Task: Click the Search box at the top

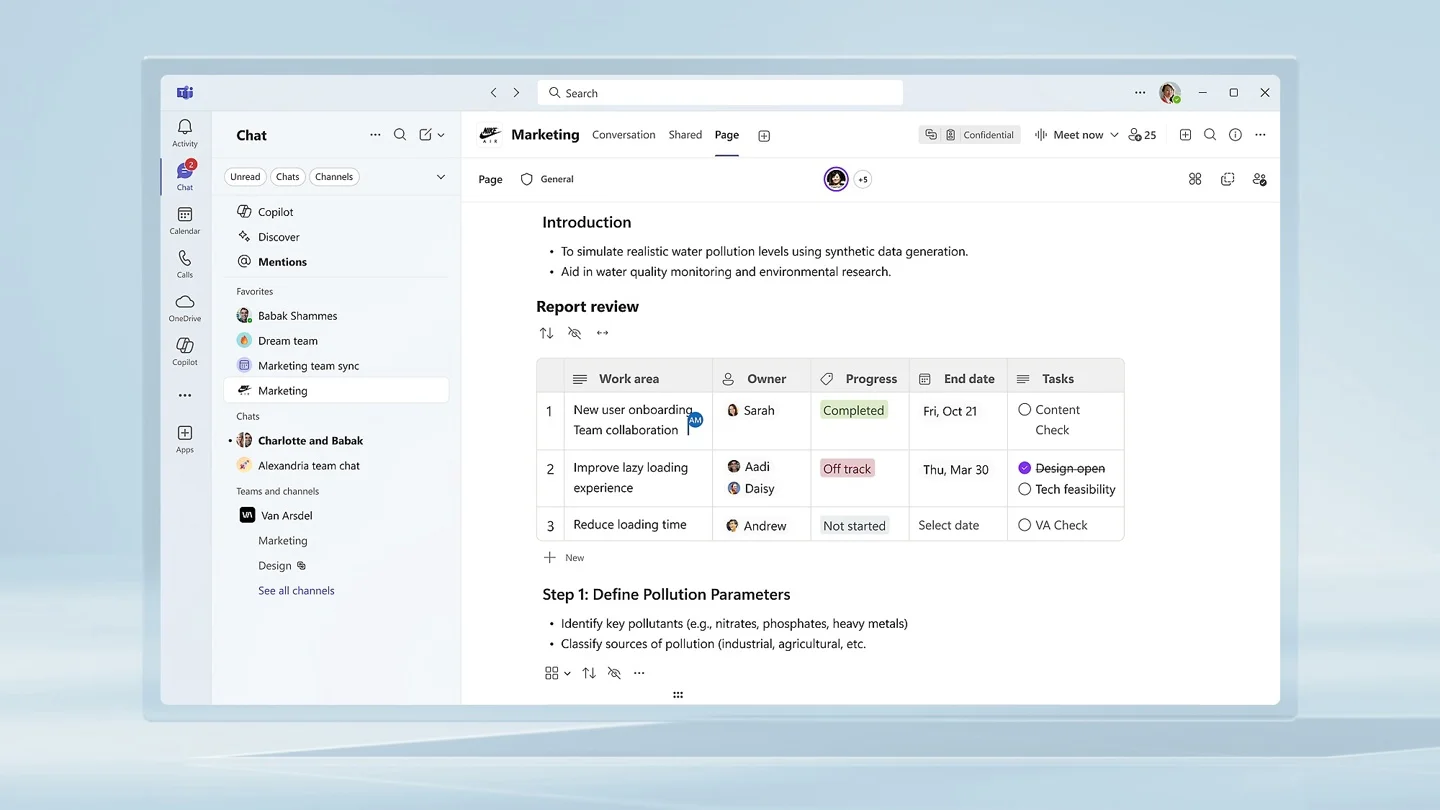Action: [x=720, y=93]
